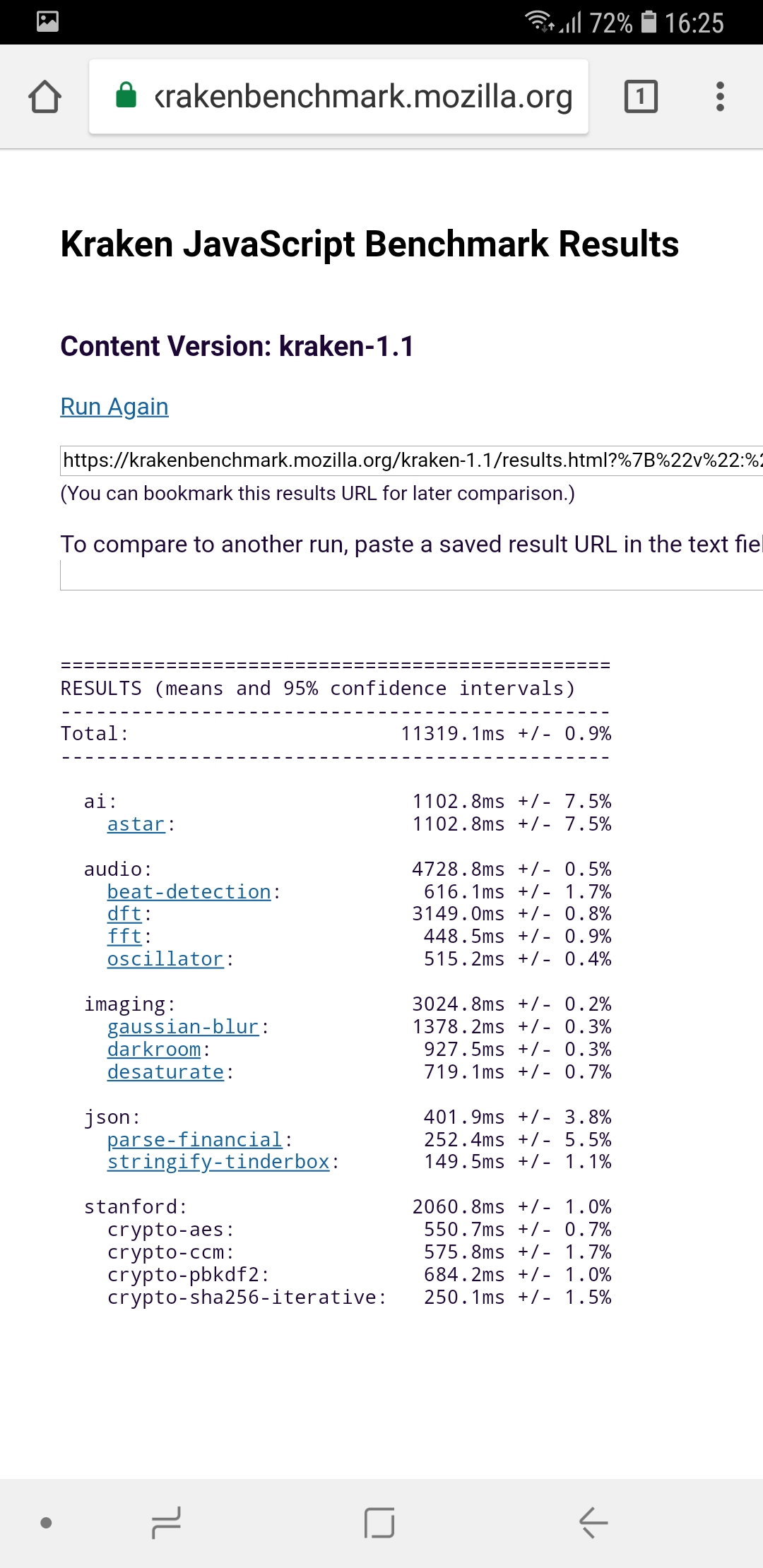This screenshot has width=763, height=1568.
Task: Focus the empty comparison URL field
Action: pos(411,576)
